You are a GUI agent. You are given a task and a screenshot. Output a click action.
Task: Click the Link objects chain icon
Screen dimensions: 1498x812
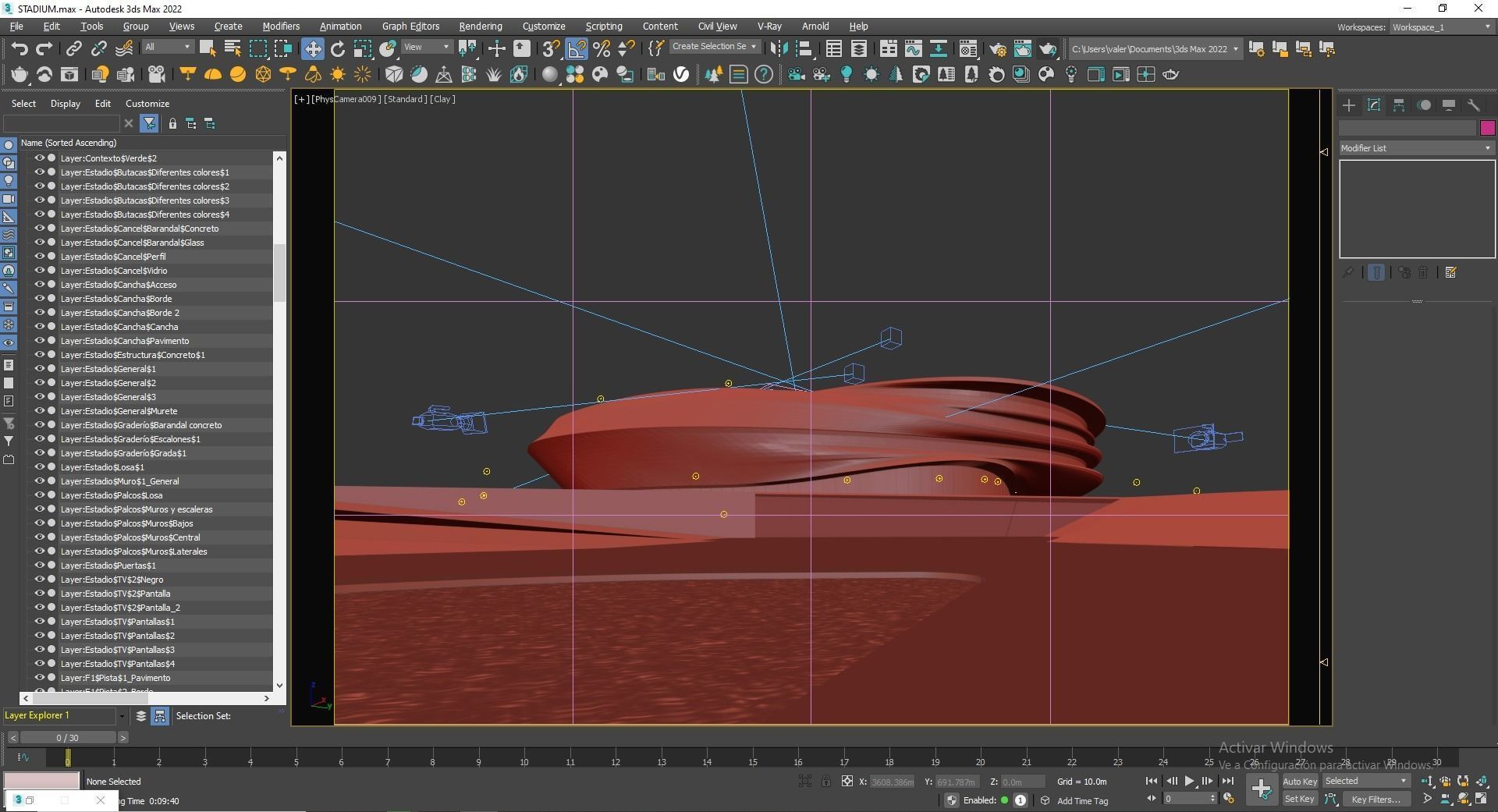coord(73,49)
